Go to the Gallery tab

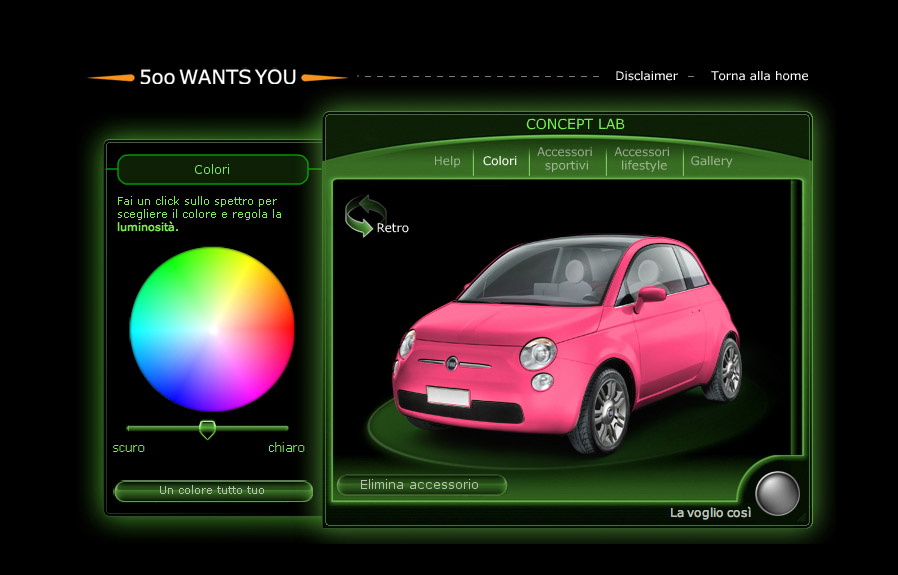click(x=711, y=161)
